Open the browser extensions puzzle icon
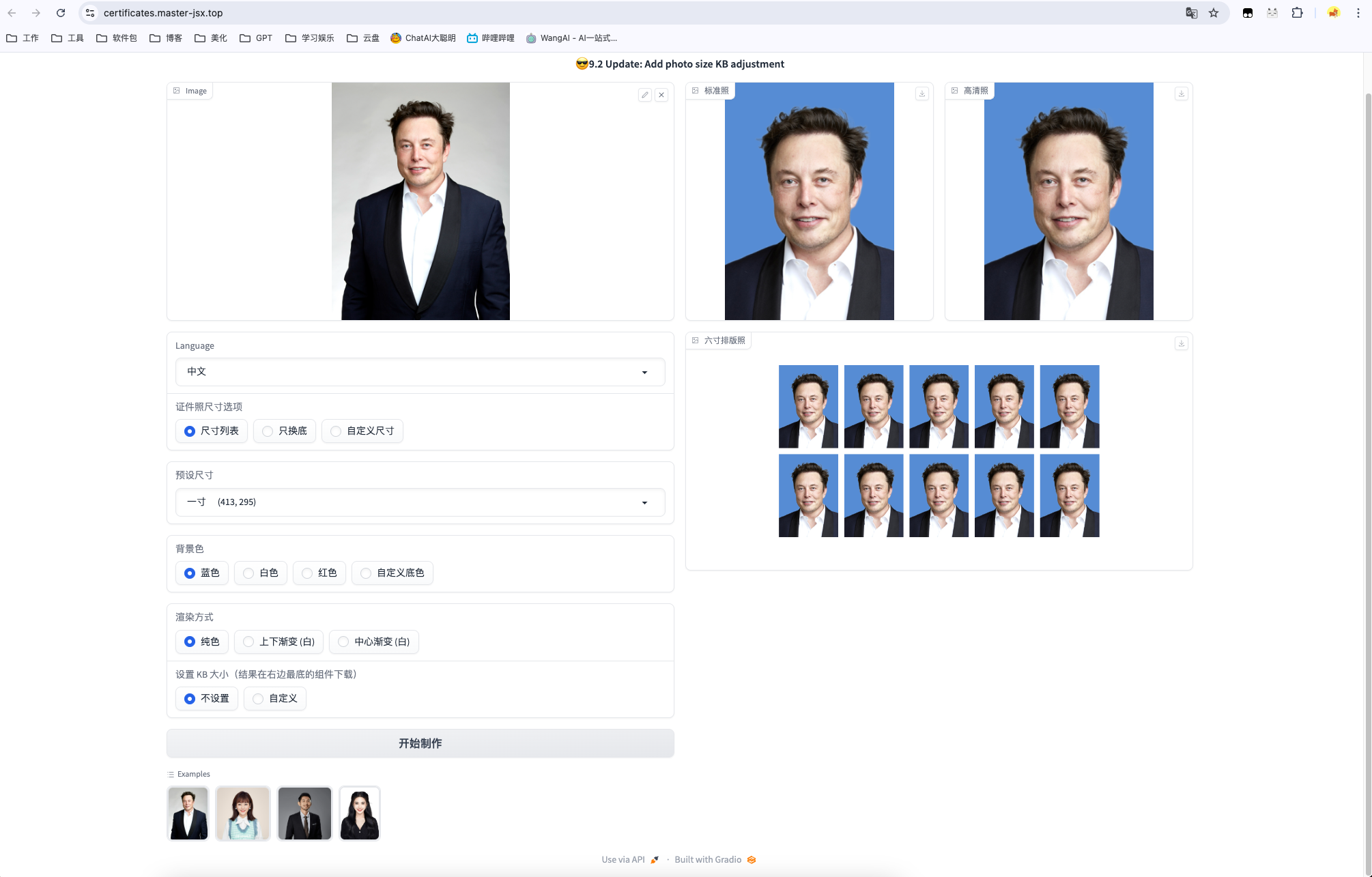Viewport: 1372px width, 877px height. [1297, 13]
